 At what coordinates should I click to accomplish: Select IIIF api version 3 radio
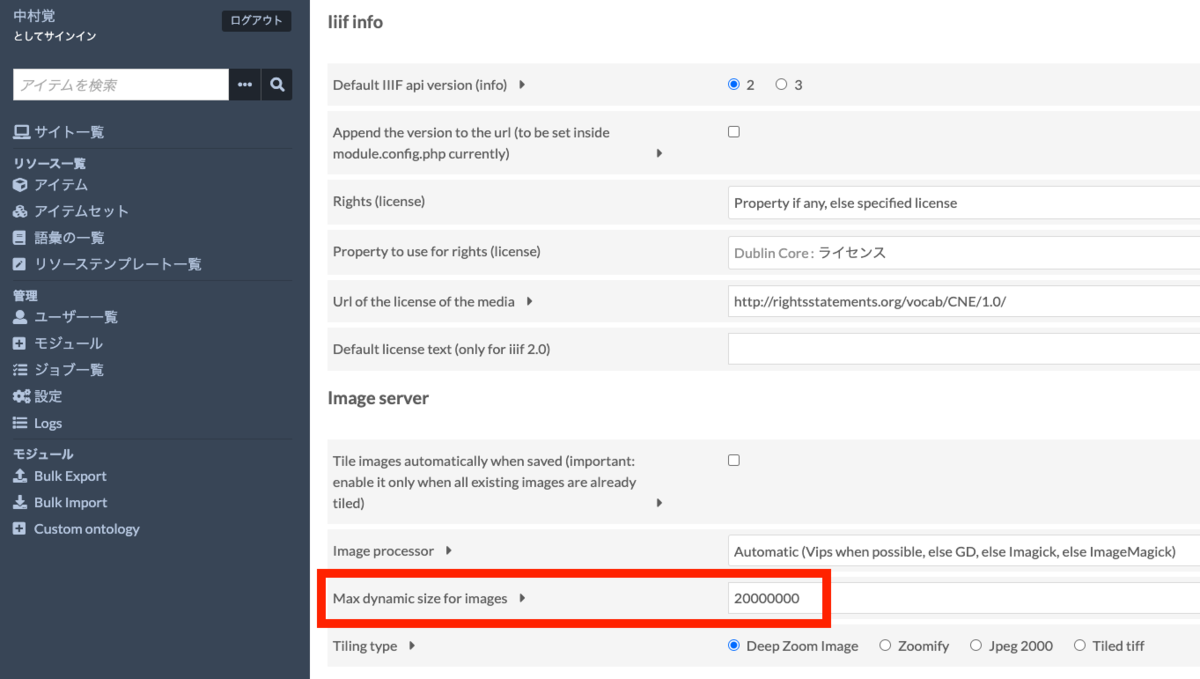click(782, 85)
